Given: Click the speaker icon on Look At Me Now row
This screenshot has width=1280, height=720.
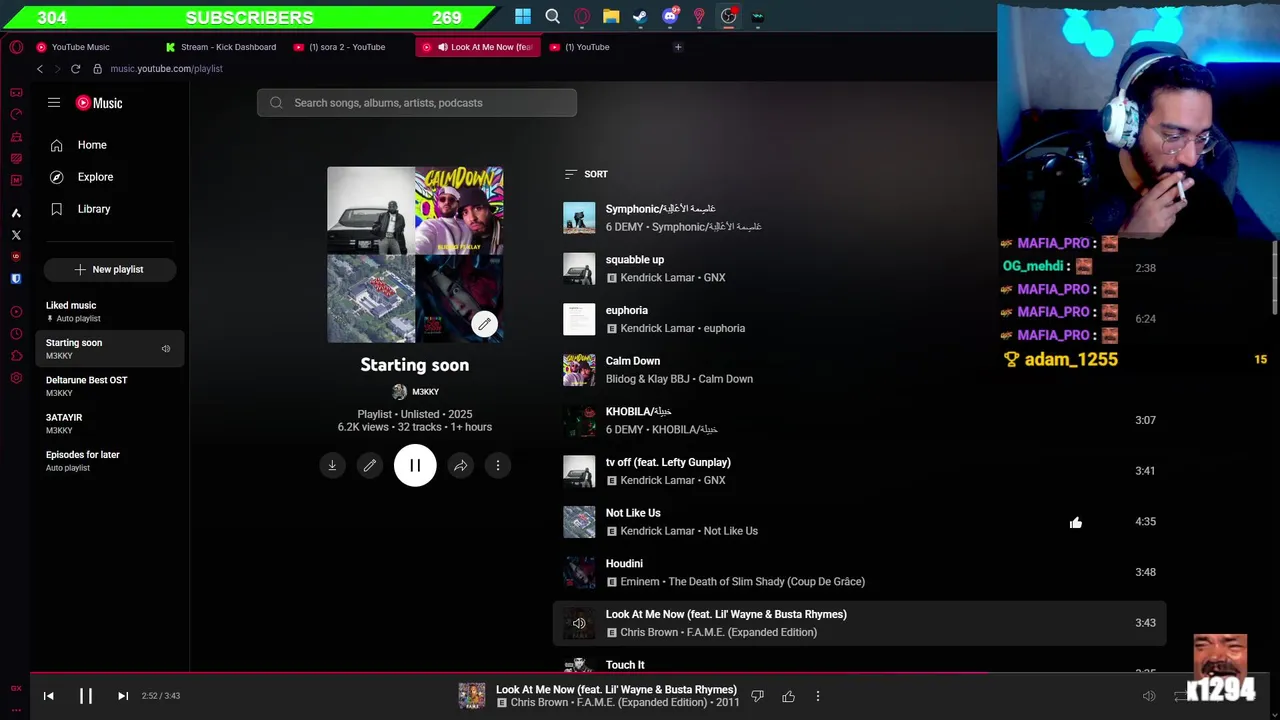Looking at the screenshot, I should pyautogui.click(x=579, y=623).
